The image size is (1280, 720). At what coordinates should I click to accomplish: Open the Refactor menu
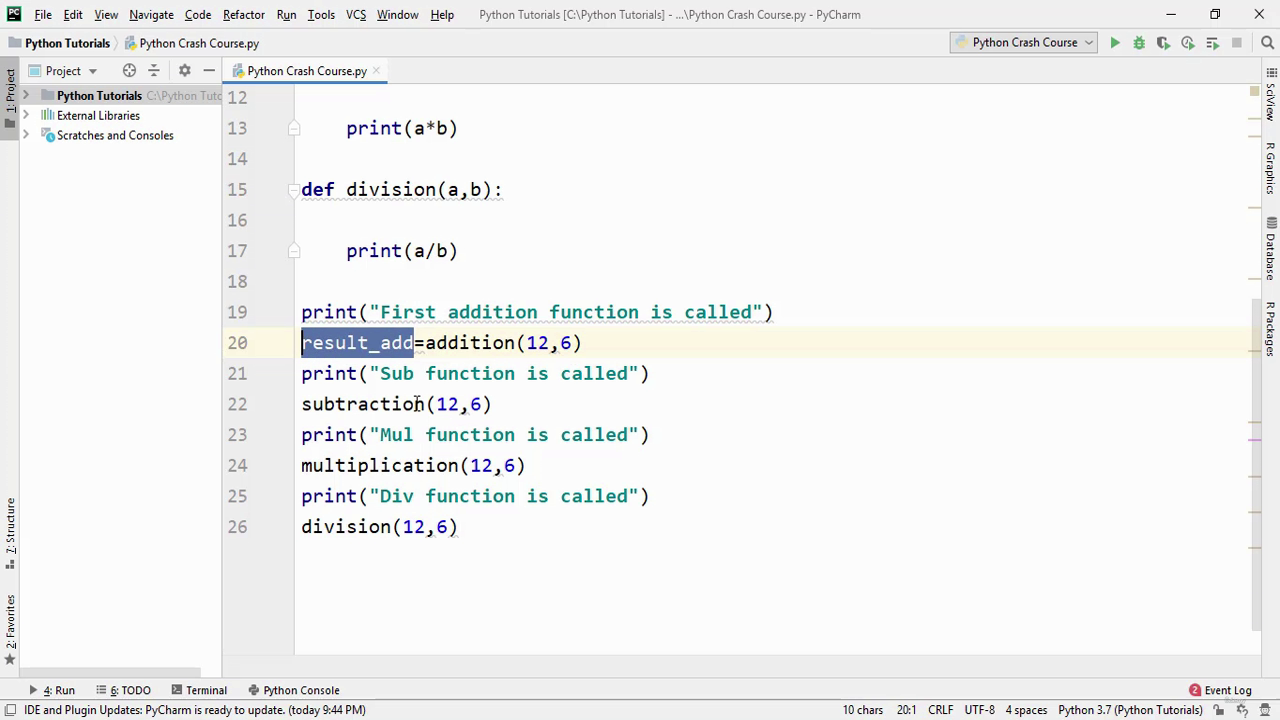click(x=244, y=15)
